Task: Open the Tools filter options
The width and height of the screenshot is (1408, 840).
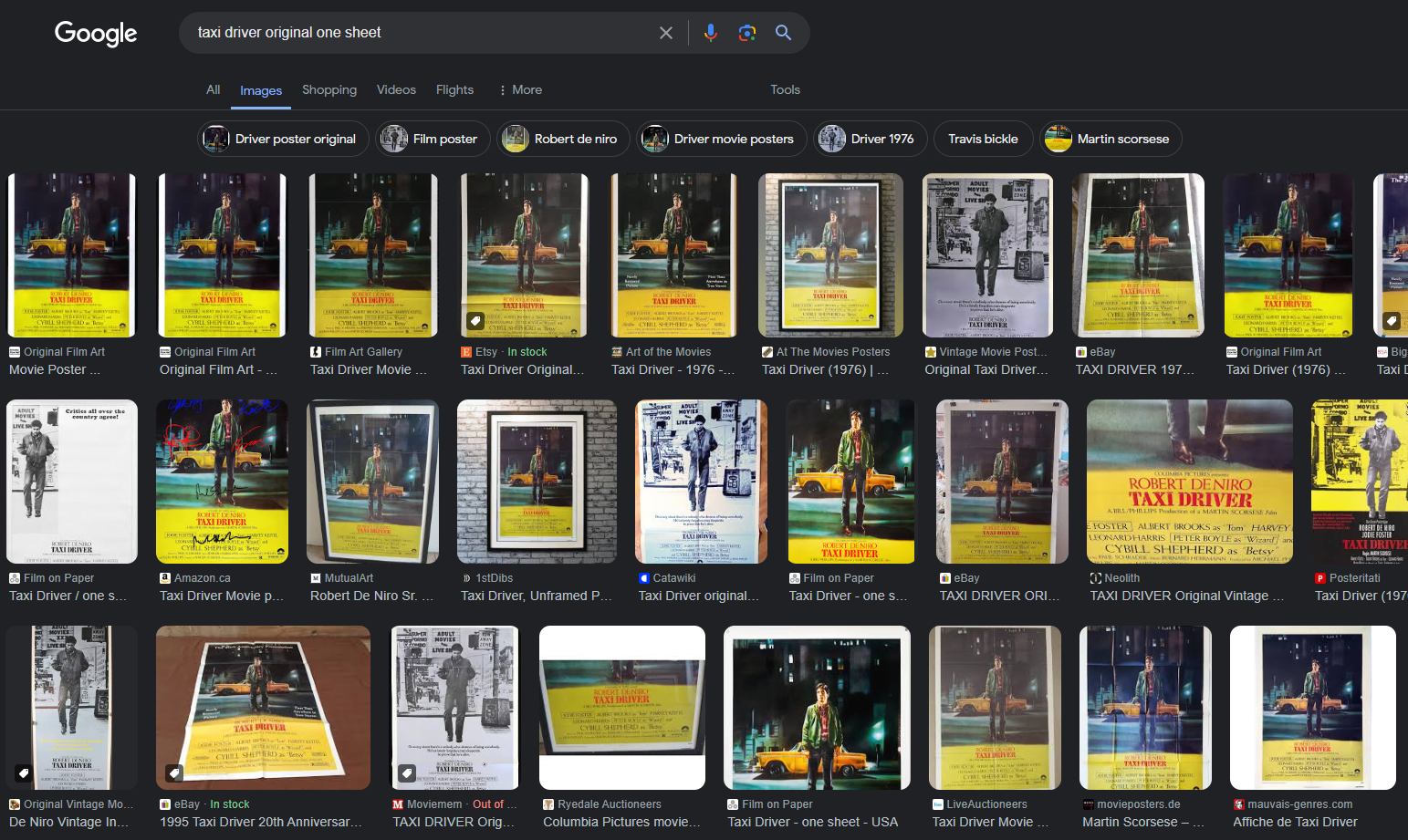Action: (x=785, y=90)
